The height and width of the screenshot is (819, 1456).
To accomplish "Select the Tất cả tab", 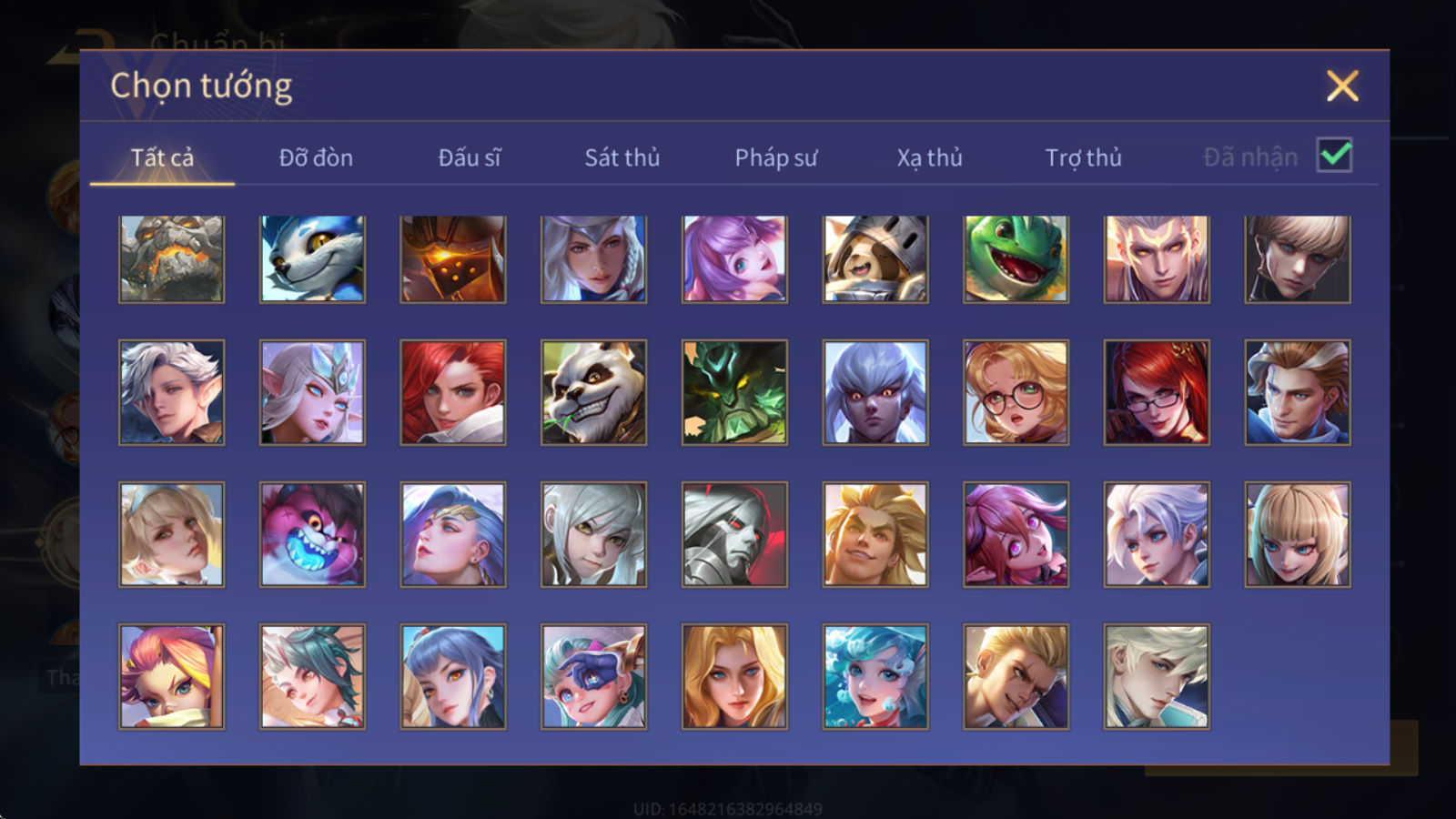I will pos(162,157).
